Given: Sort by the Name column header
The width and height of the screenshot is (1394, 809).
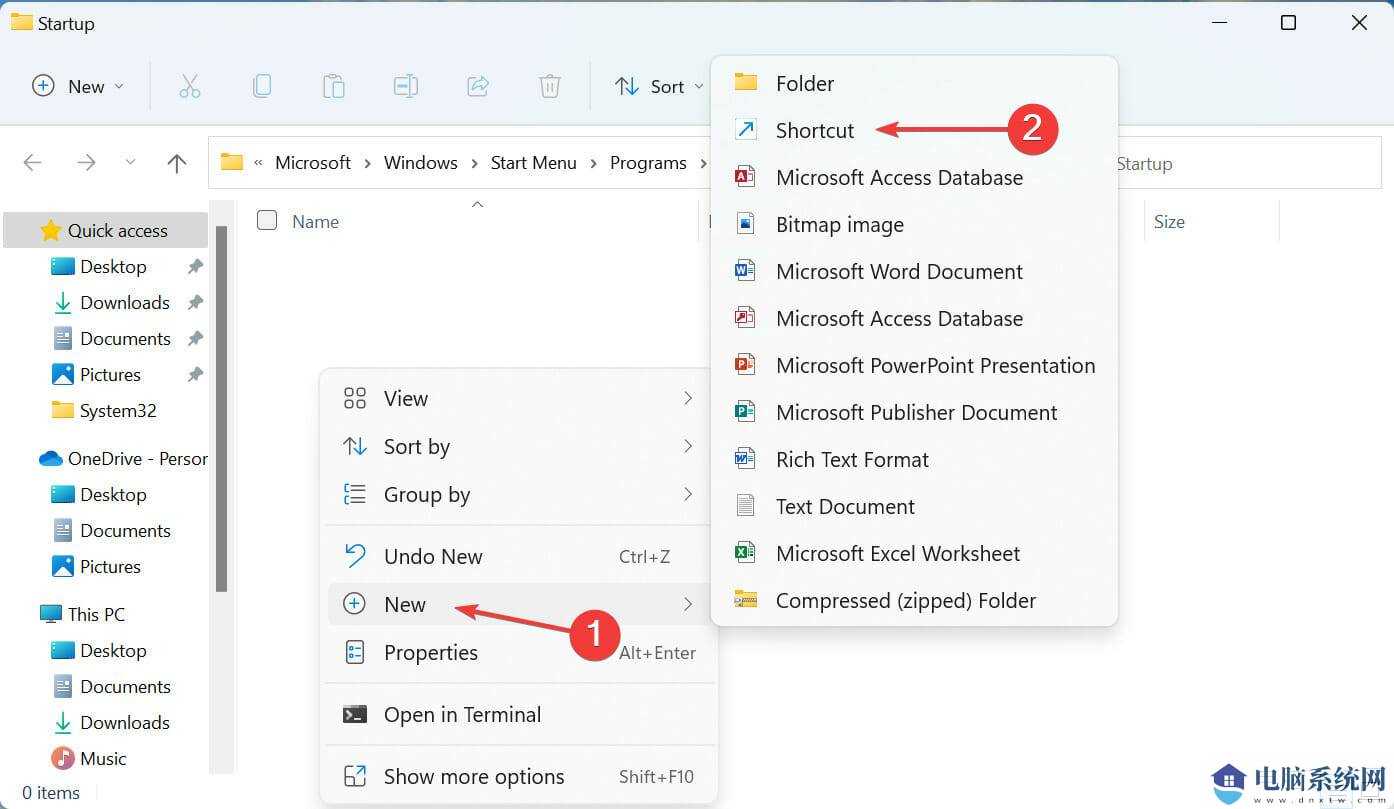Looking at the screenshot, I should click(x=315, y=222).
